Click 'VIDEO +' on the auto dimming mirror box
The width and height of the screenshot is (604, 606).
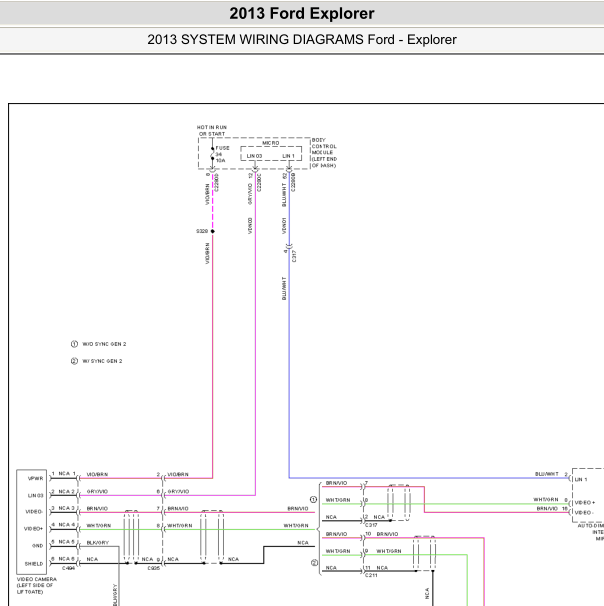585,502
